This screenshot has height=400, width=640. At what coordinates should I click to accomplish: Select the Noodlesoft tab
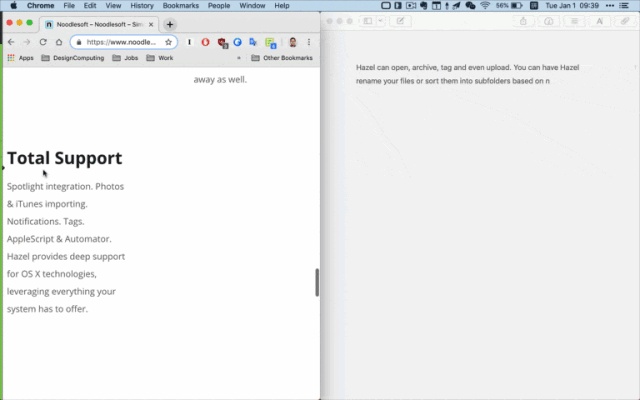coord(99,24)
